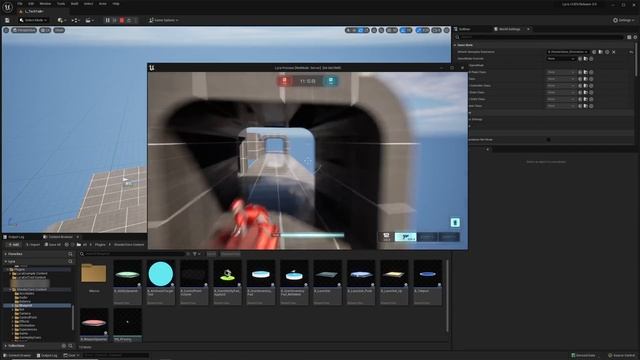The width and height of the screenshot is (640, 360).
Task: Open the Window menu
Action: [x=45, y=4]
